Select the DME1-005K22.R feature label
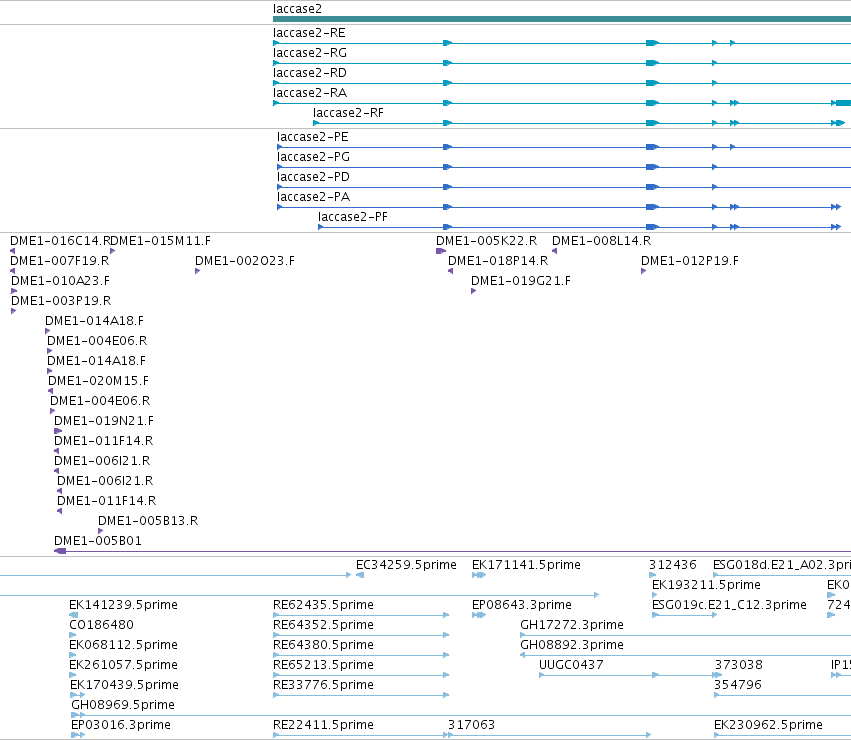This screenshot has height=740, width=851. click(x=486, y=241)
